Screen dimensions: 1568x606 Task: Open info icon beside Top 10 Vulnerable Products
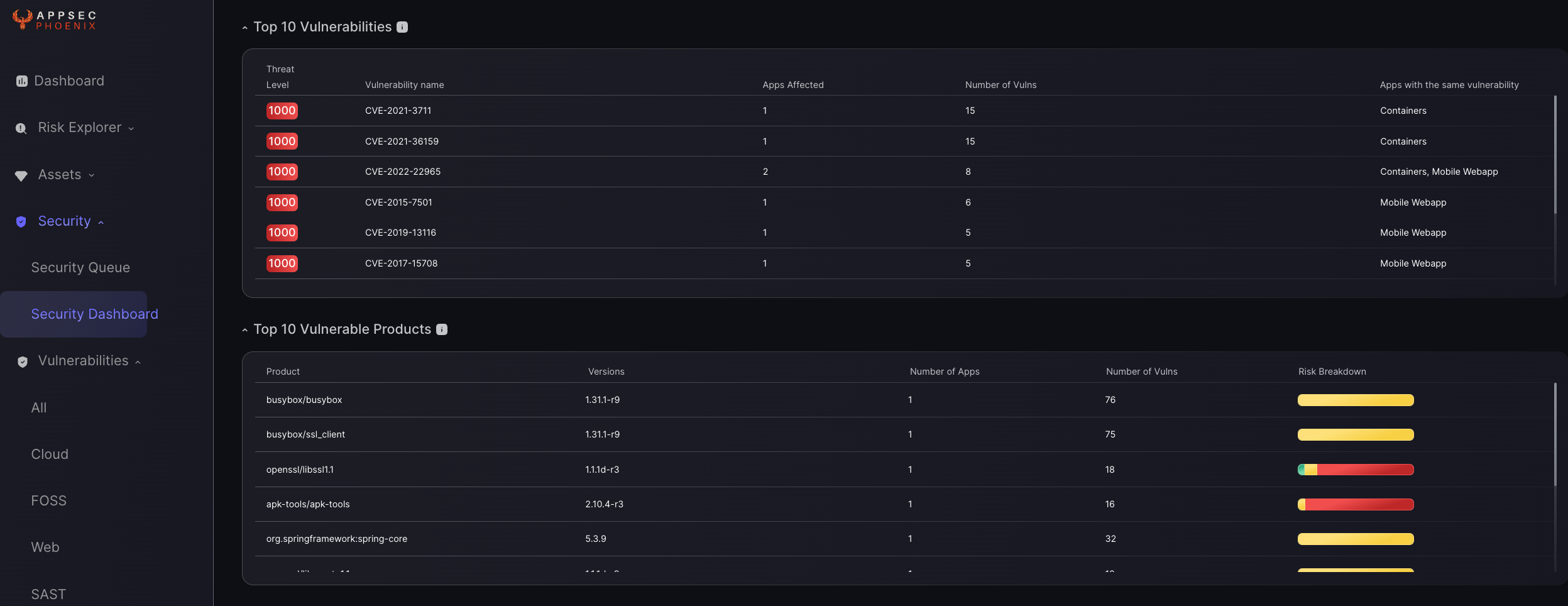442,329
